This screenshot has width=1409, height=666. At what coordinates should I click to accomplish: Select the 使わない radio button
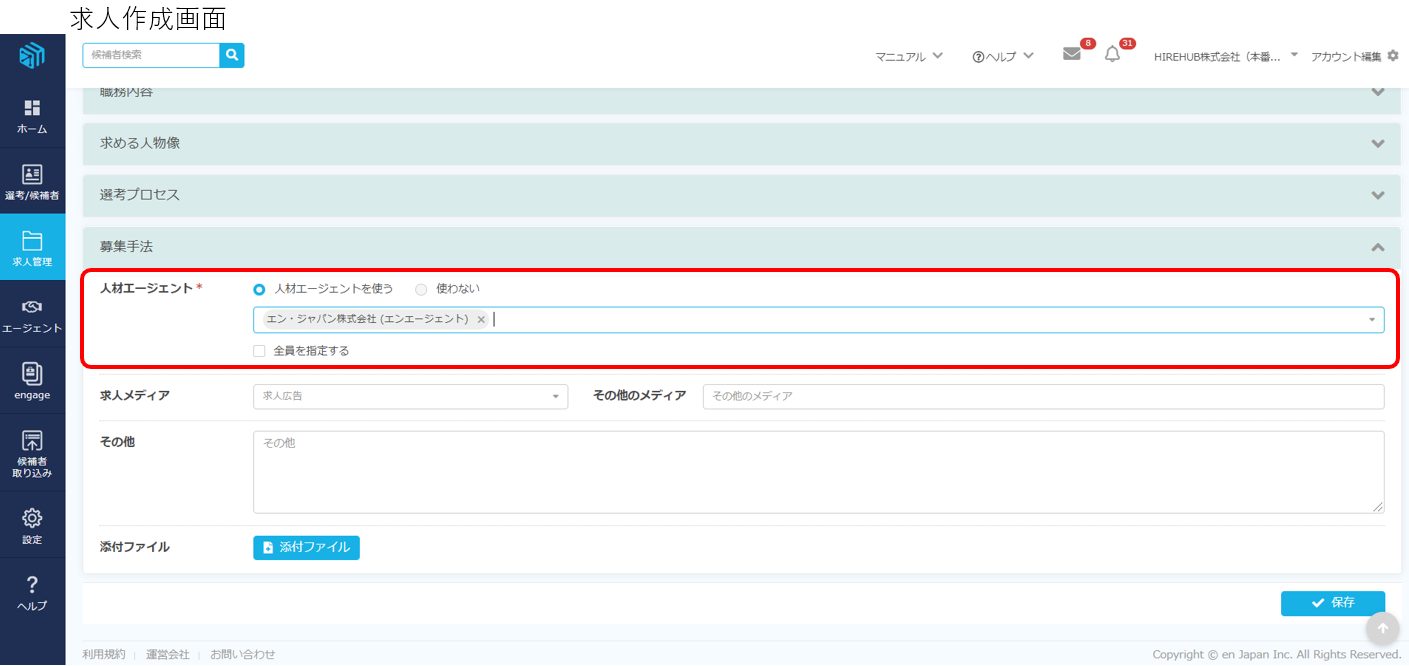[x=421, y=289]
